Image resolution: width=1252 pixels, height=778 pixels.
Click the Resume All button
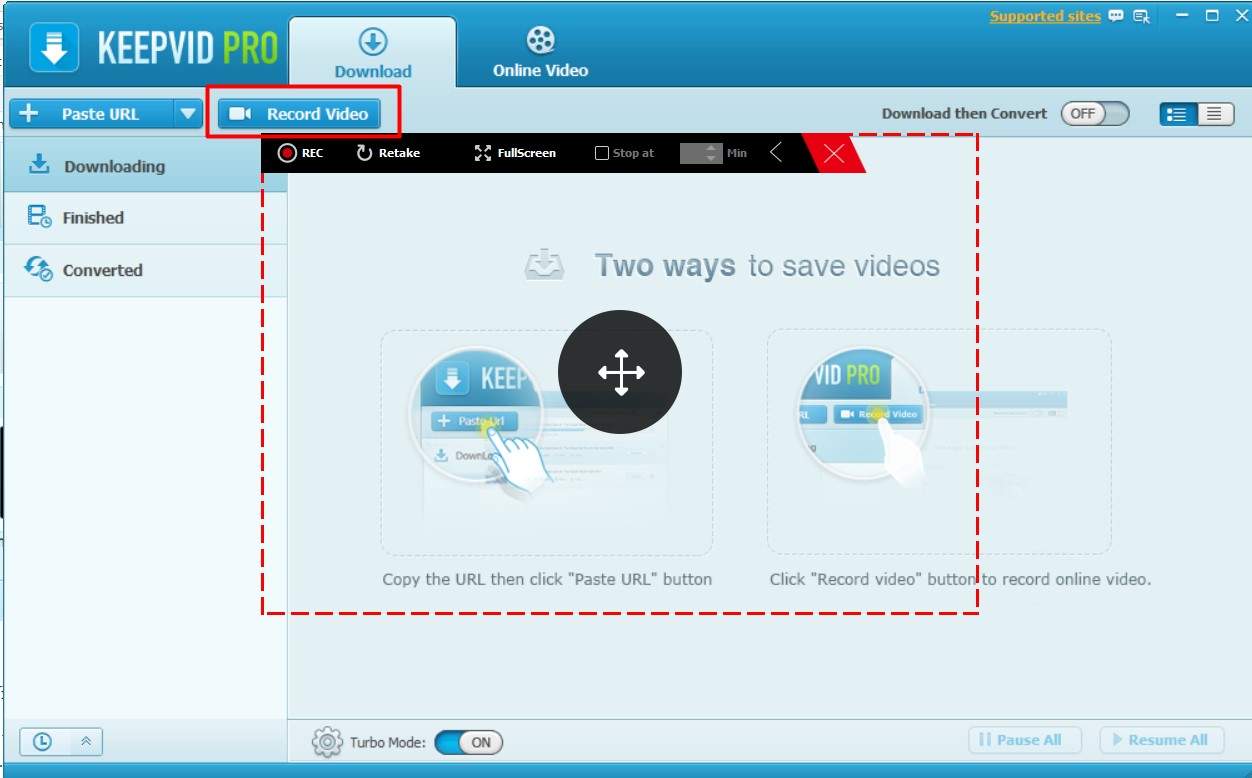[x=1160, y=740]
